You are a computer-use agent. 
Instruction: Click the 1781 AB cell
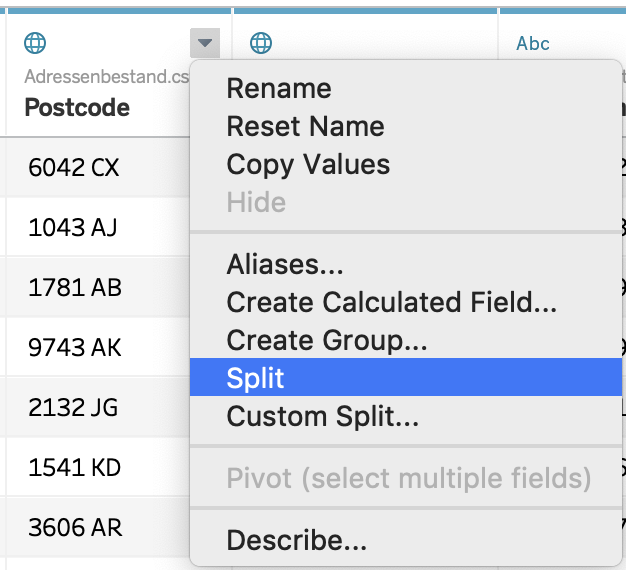tap(75, 287)
